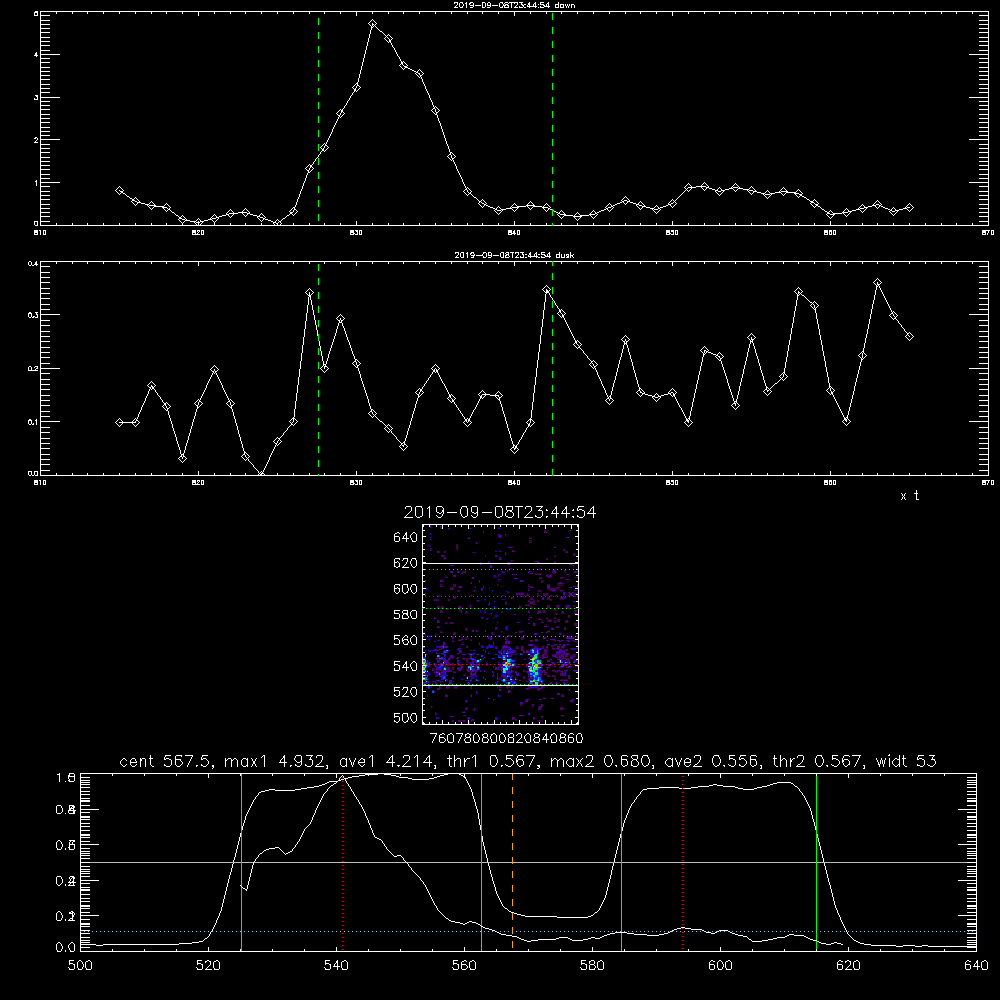Click the upper white horizontal line on heatmap
Screen dimensions: 1000x1000
coord(500,564)
